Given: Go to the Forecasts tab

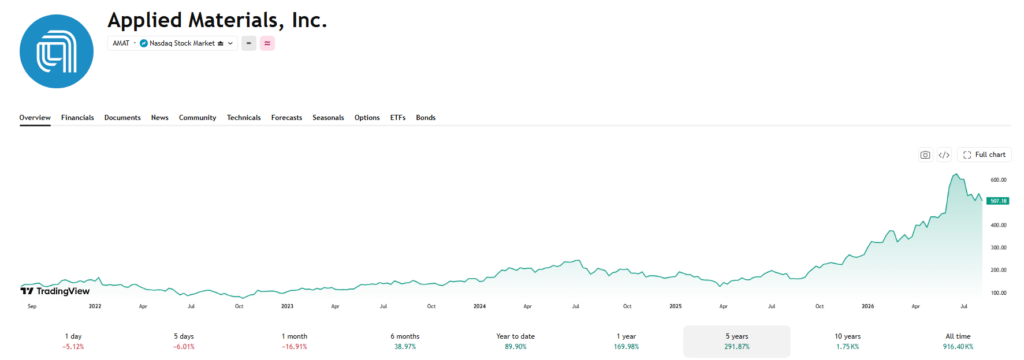Looking at the screenshot, I should (x=287, y=118).
